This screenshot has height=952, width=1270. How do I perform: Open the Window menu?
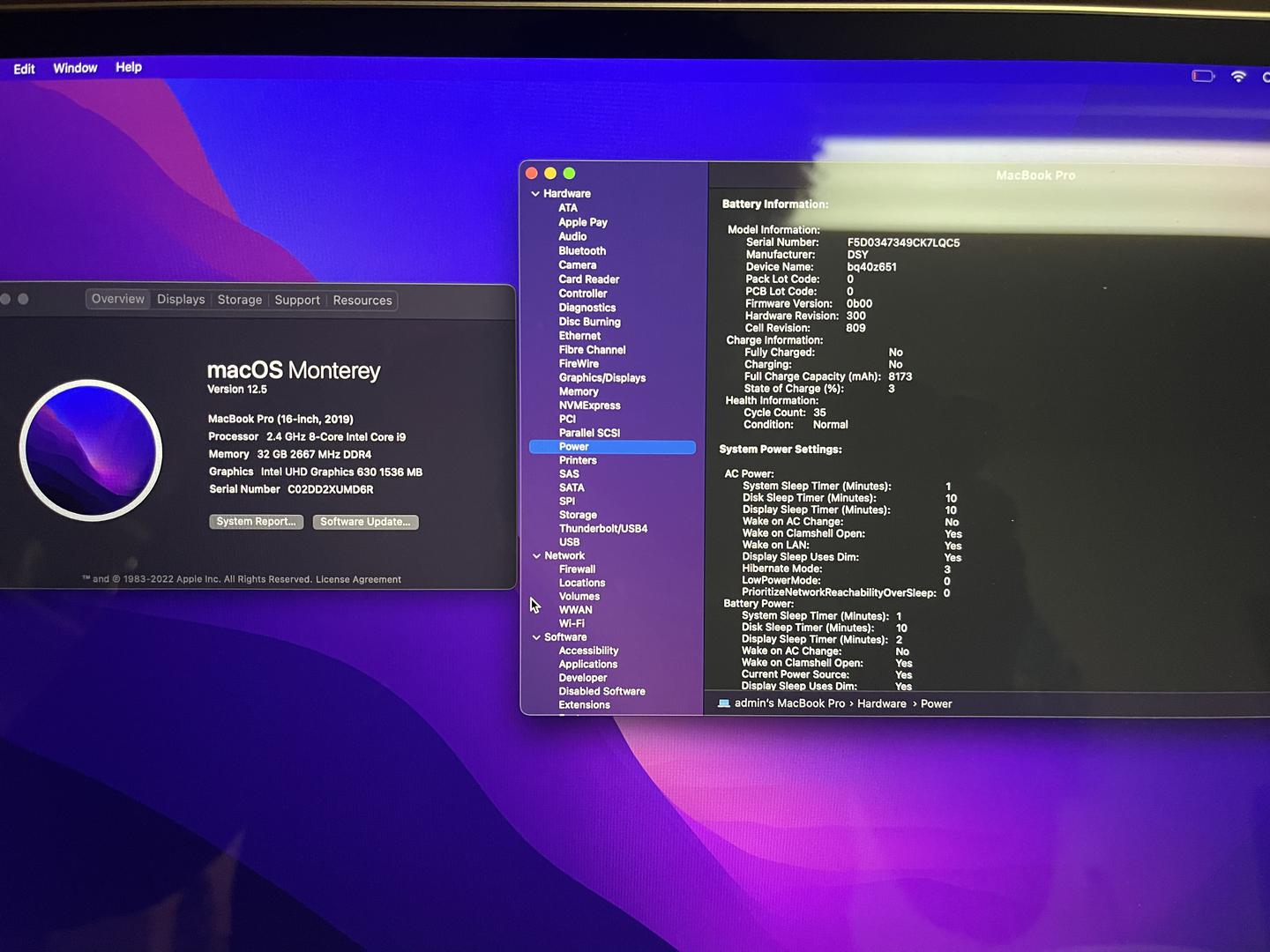[75, 68]
